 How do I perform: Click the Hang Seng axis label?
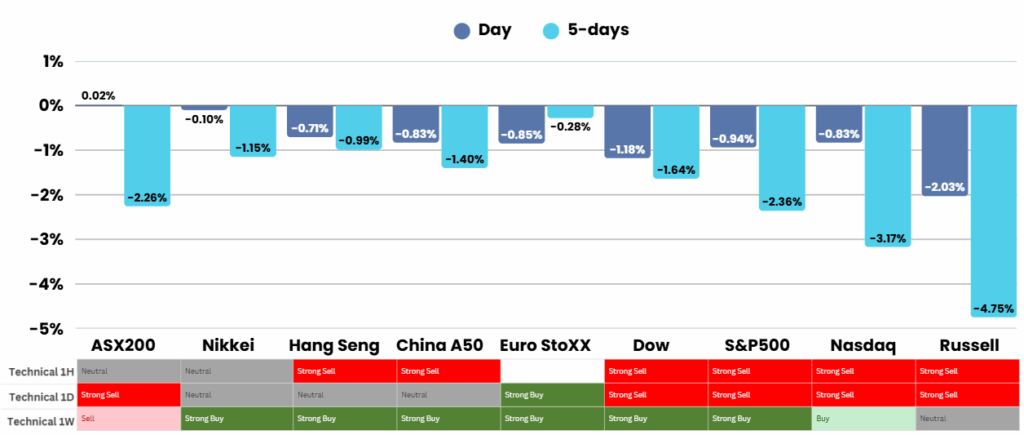(333, 346)
